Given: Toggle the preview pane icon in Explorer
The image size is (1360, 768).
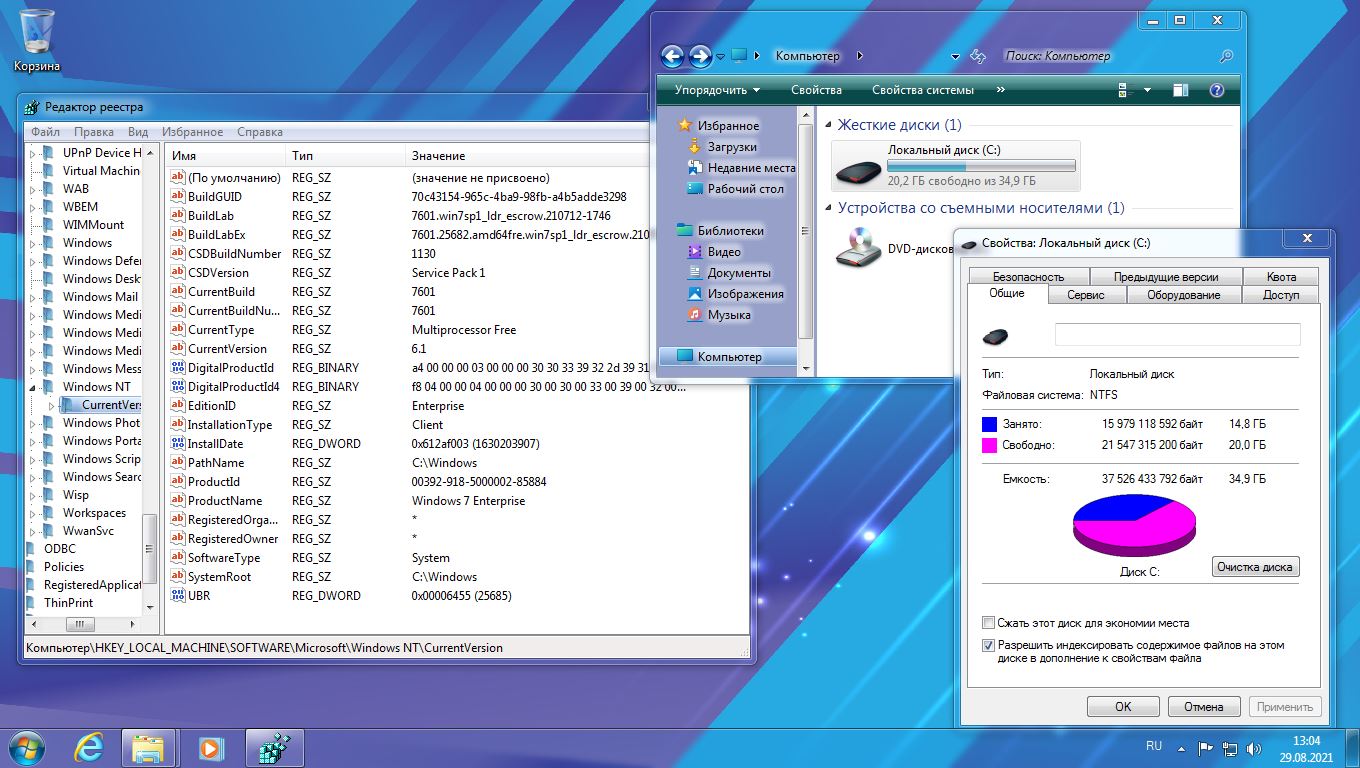Looking at the screenshot, I should pos(1181,90).
